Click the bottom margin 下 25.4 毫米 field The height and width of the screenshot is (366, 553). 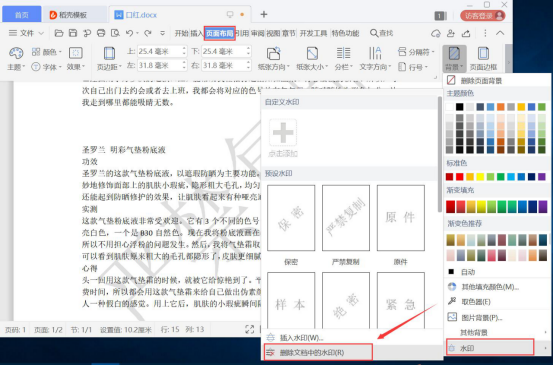click(x=226, y=51)
